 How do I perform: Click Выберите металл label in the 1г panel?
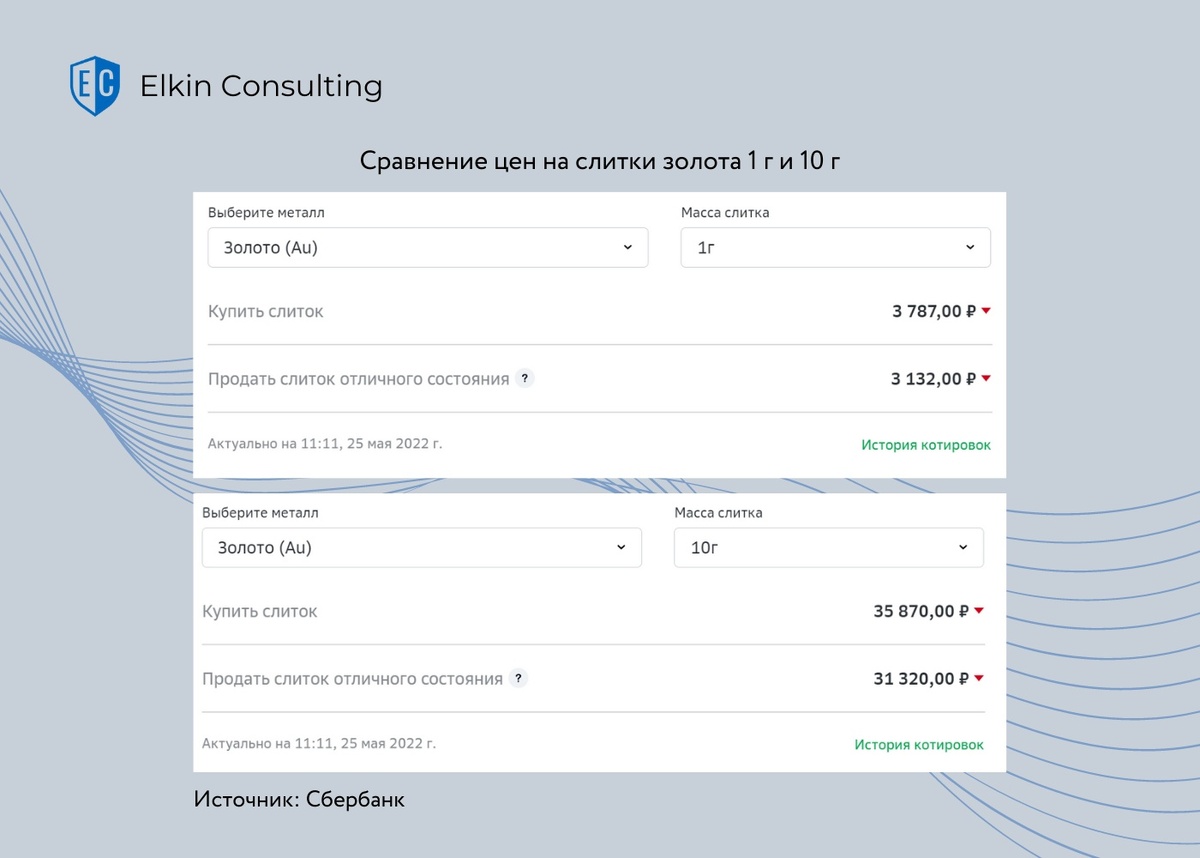(266, 212)
